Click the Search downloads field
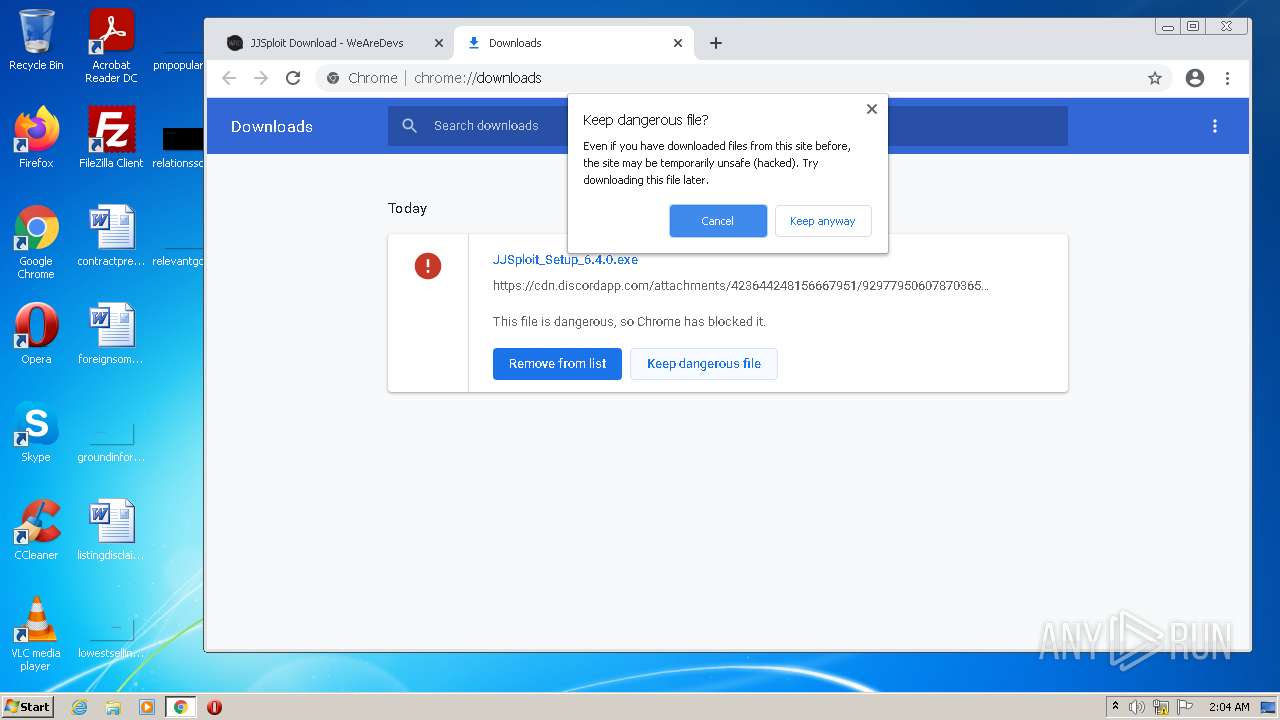The height and width of the screenshot is (720, 1280). (728, 126)
